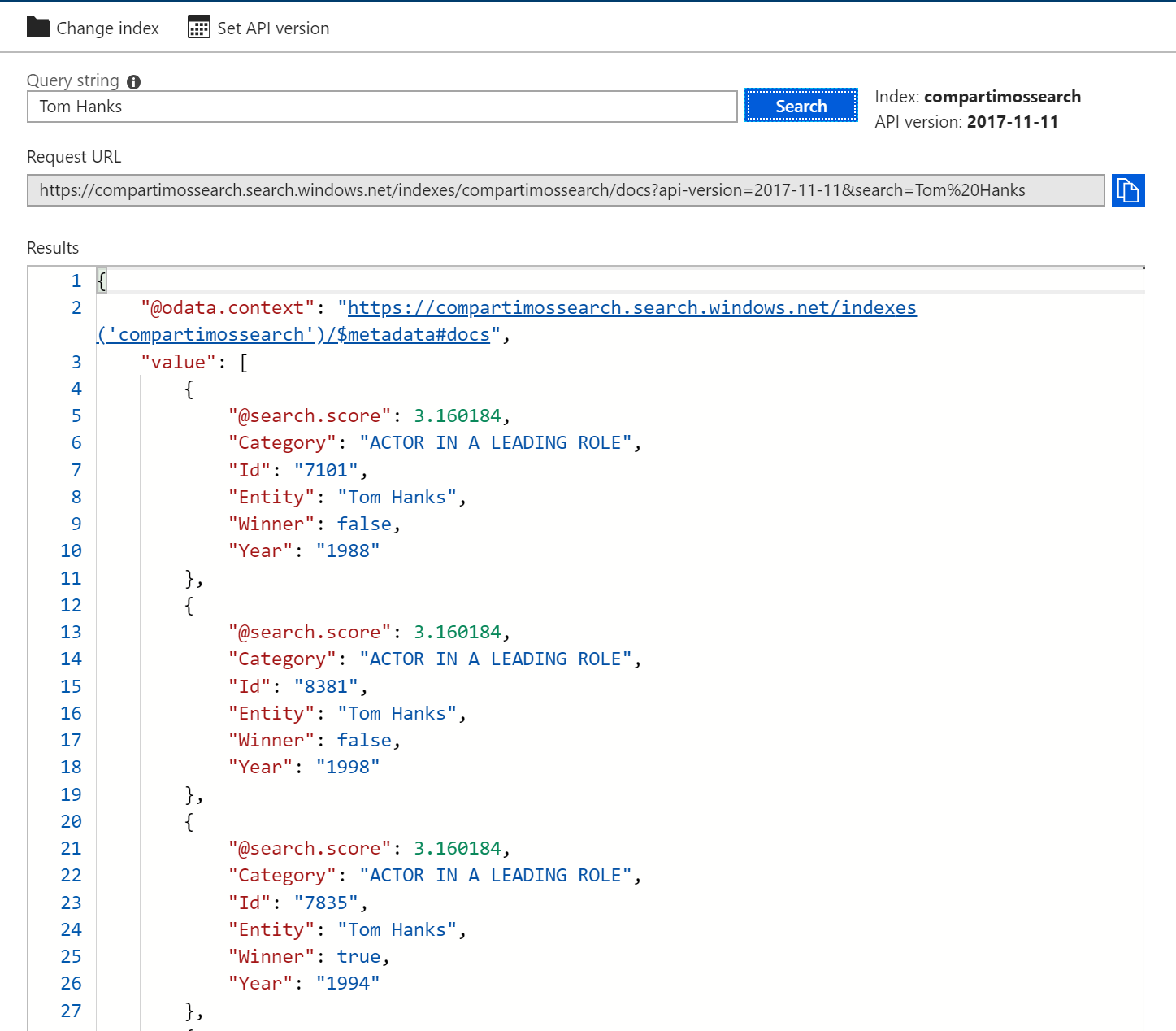The width and height of the screenshot is (1176, 1031).
Task: Click the Year value "1988"
Action: tap(348, 550)
